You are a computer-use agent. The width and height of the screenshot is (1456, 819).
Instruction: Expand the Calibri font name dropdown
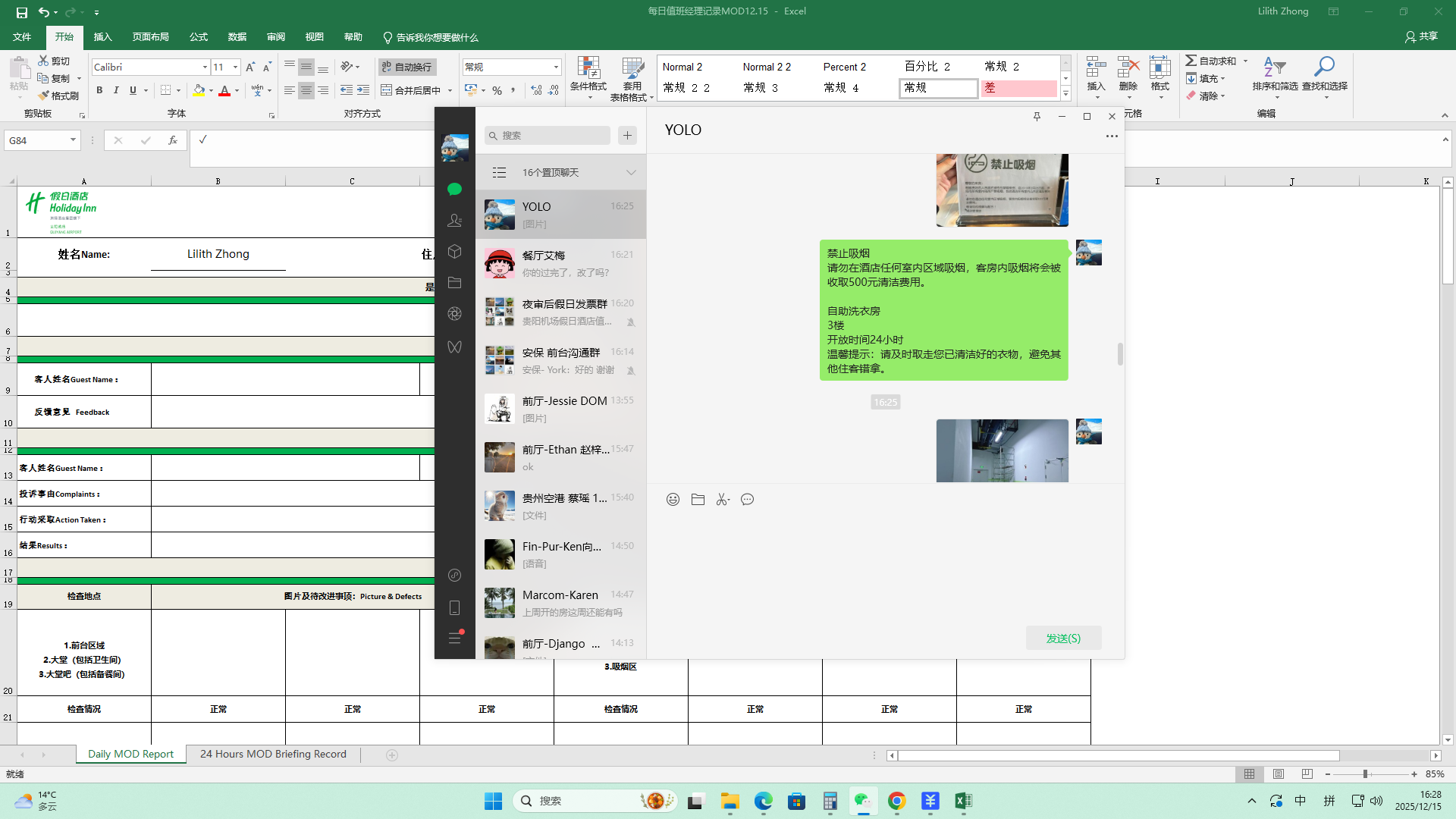pos(205,67)
